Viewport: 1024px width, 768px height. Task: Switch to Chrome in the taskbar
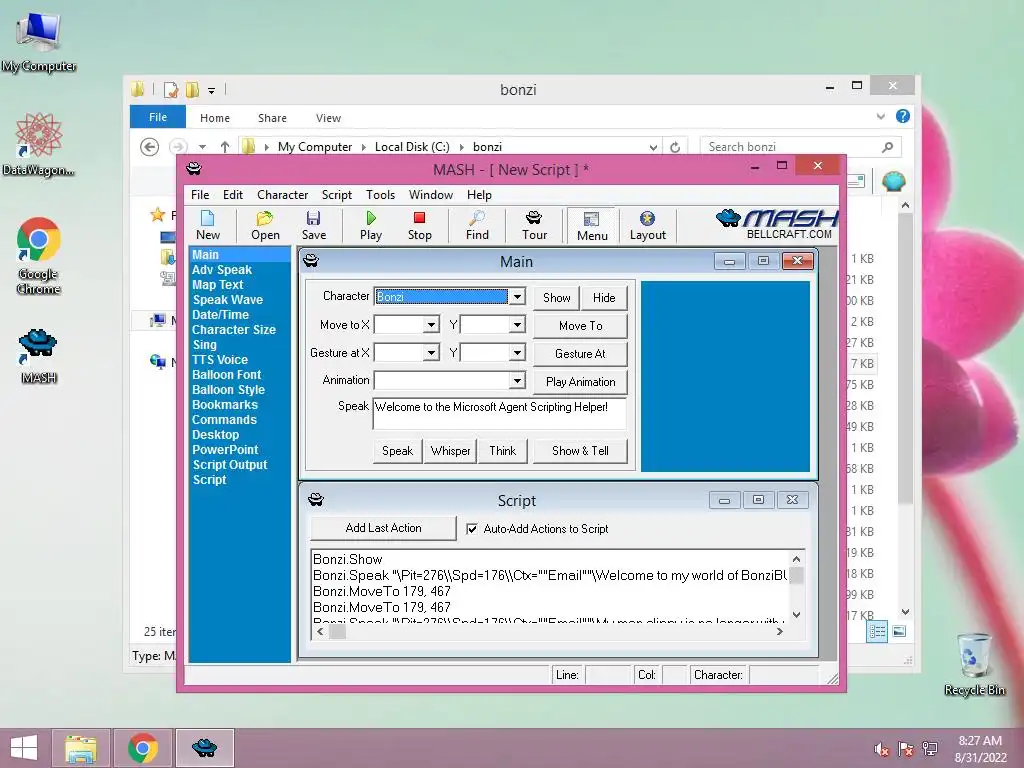pos(142,748)
